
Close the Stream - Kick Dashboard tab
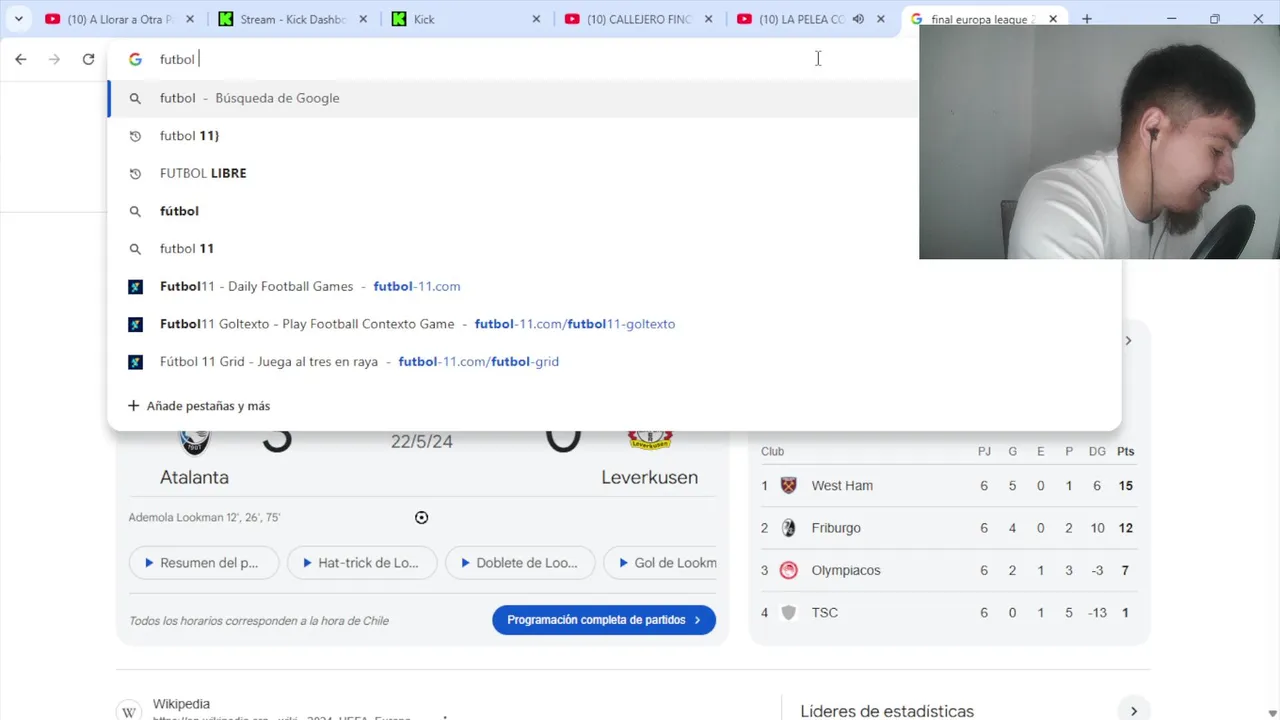pos(363,19)
